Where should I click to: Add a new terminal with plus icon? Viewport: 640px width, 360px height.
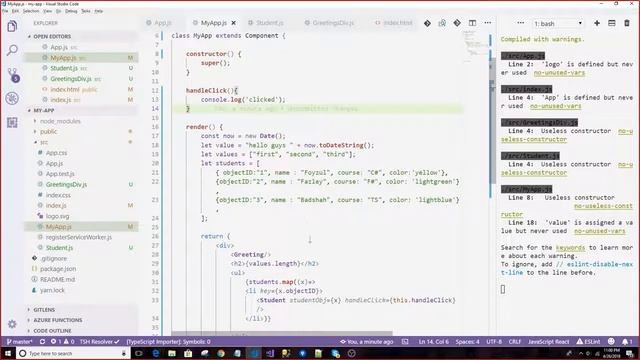coord(597,23)
